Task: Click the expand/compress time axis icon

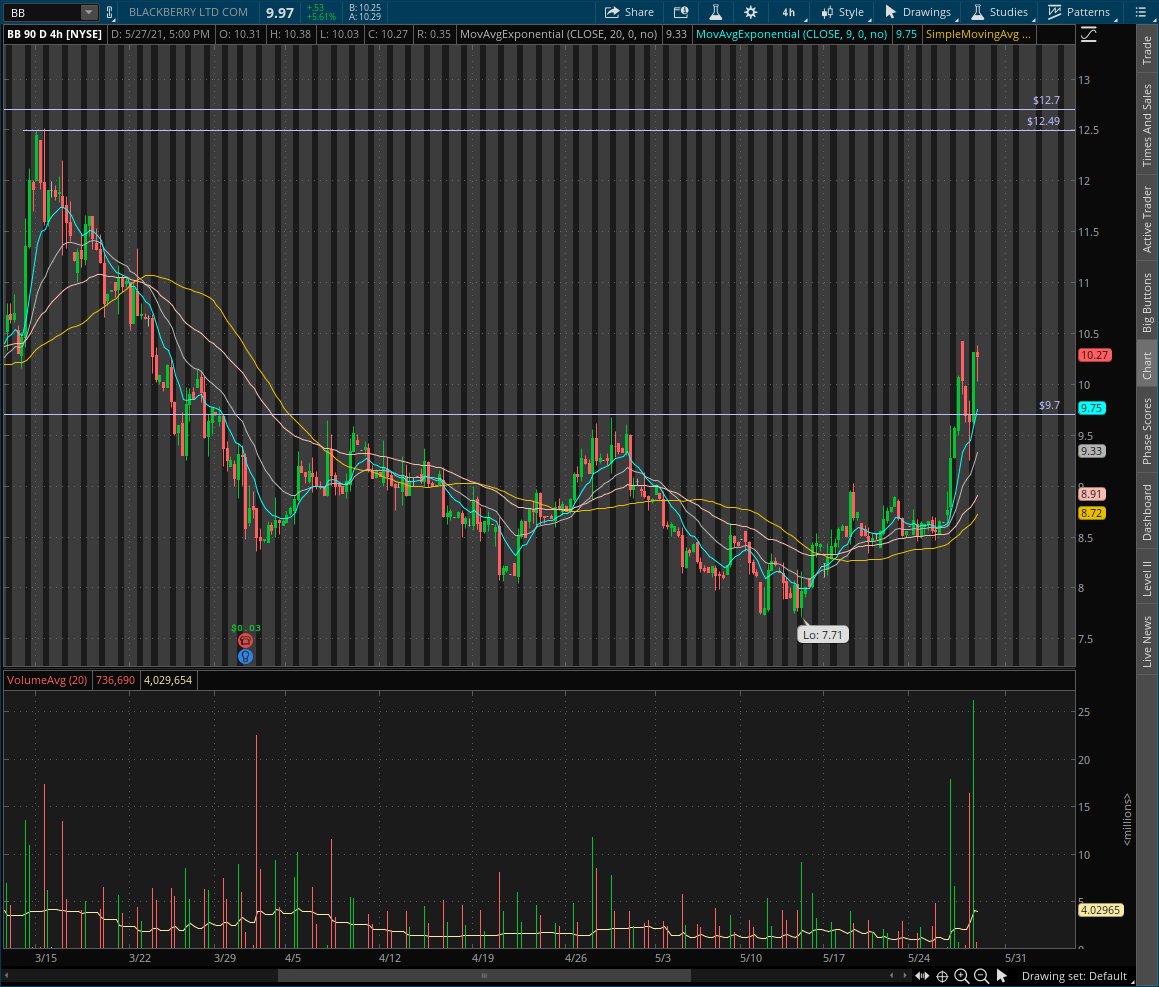Action: tap(922, 976)
